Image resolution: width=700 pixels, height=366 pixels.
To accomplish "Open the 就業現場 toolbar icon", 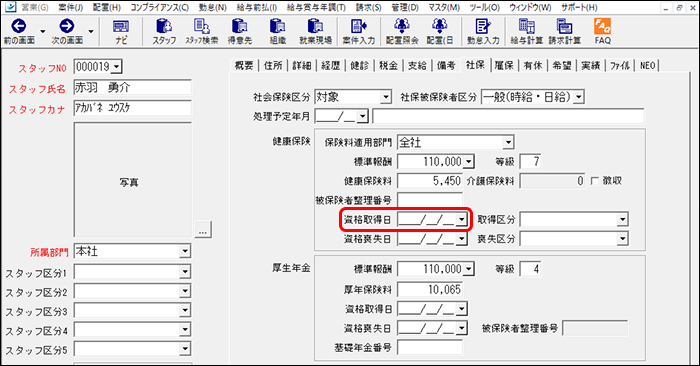I will click(x=315, y=31).
